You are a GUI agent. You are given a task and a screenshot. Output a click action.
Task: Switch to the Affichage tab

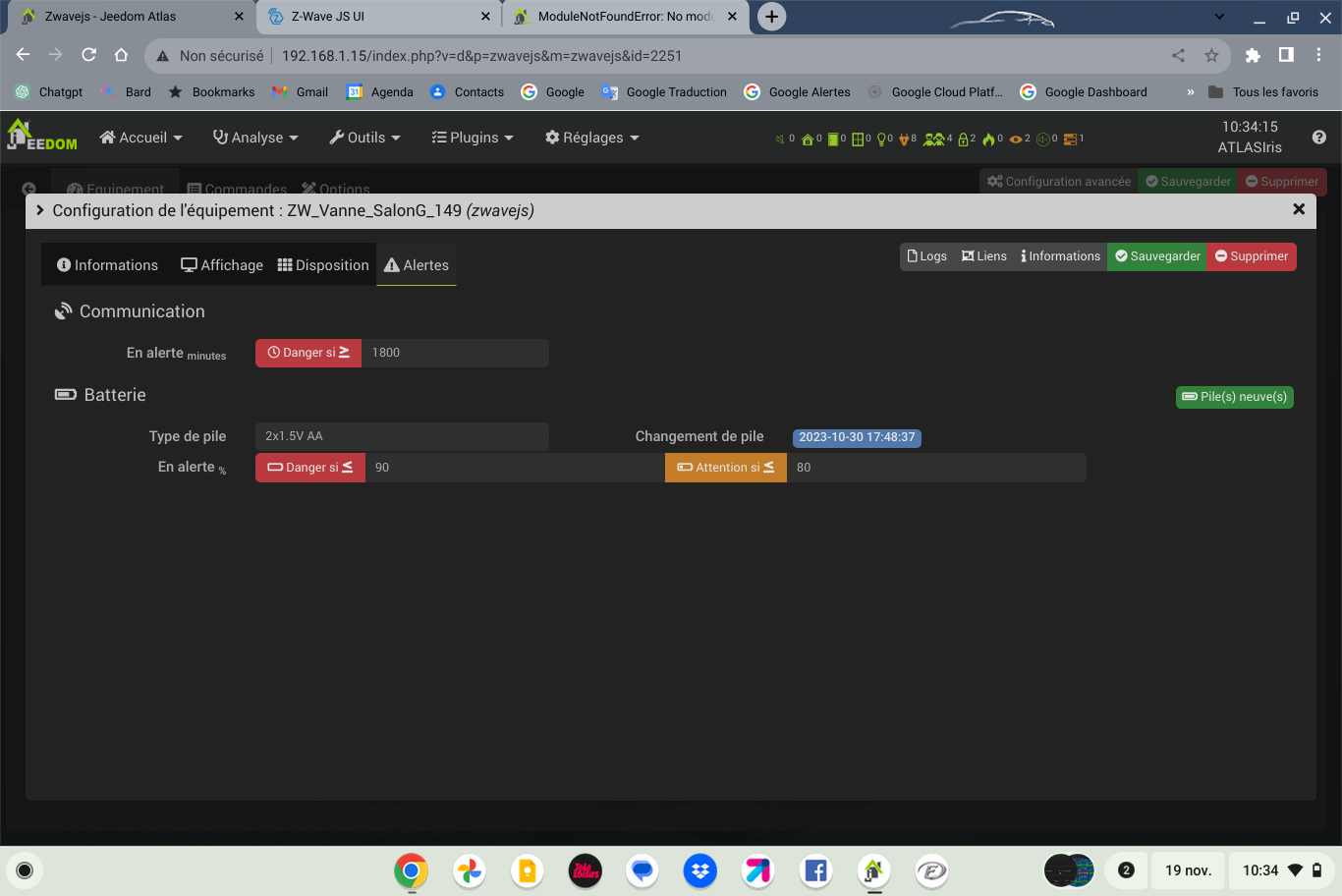[221, 264]
